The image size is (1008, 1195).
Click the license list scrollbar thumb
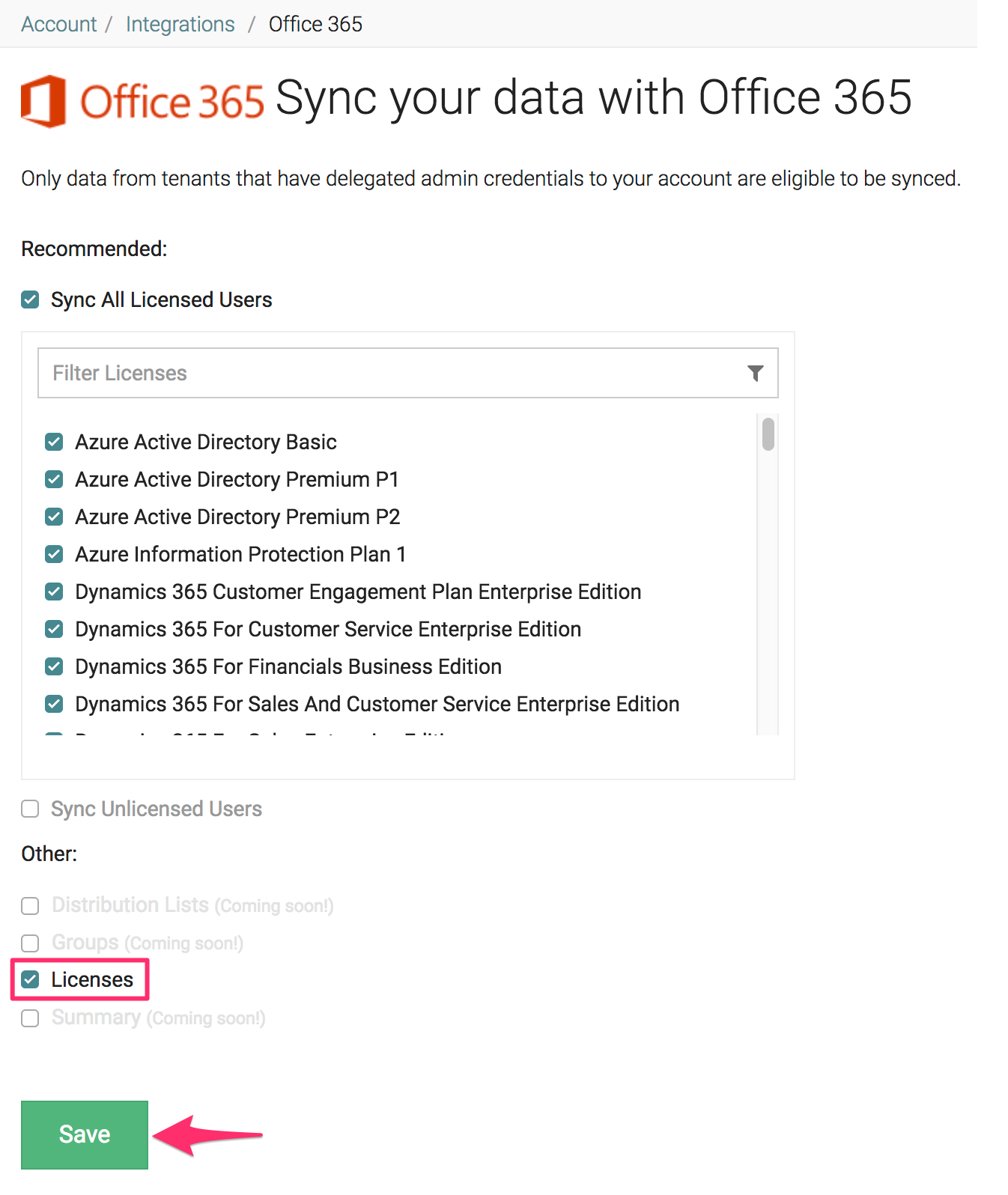(768, 434)
